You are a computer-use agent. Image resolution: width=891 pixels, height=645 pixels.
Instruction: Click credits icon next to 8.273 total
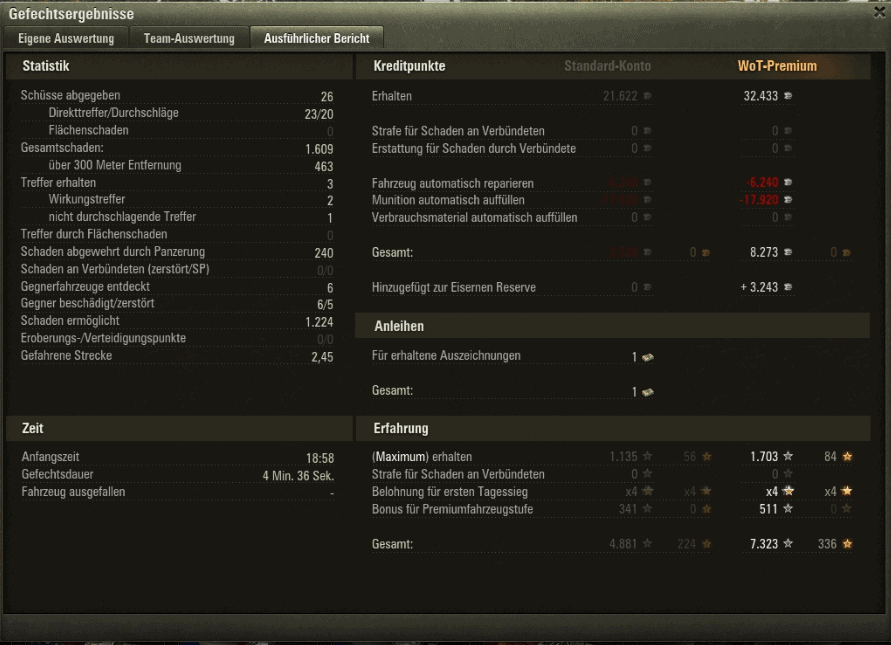click(788, 252)
